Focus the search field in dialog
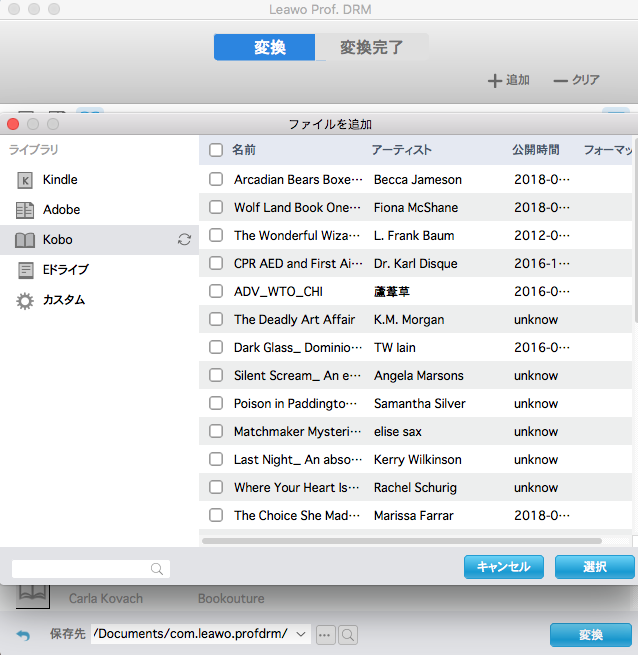The image size is (638, 655). pos(91,569)
